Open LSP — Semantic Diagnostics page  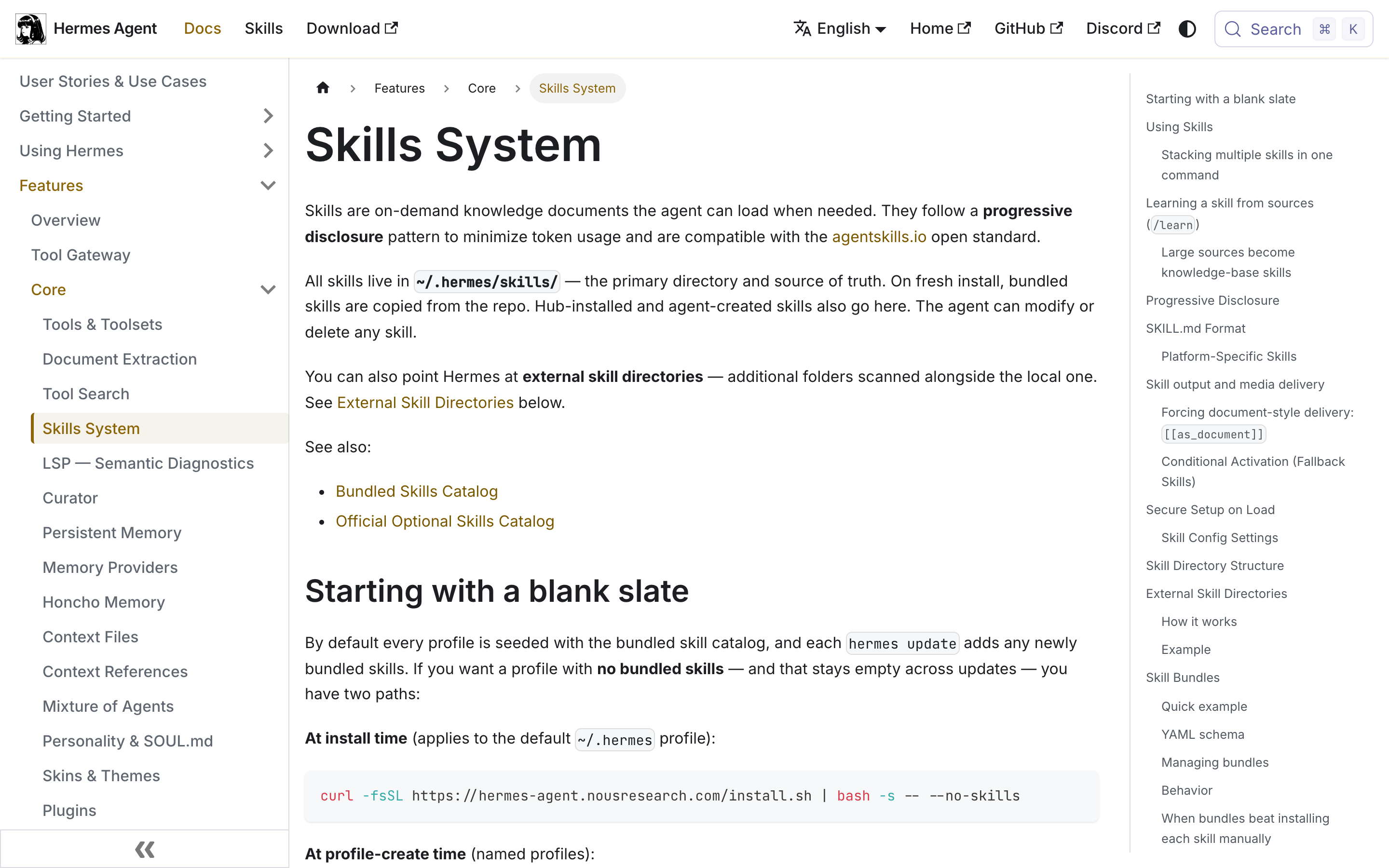click(148, 463)
